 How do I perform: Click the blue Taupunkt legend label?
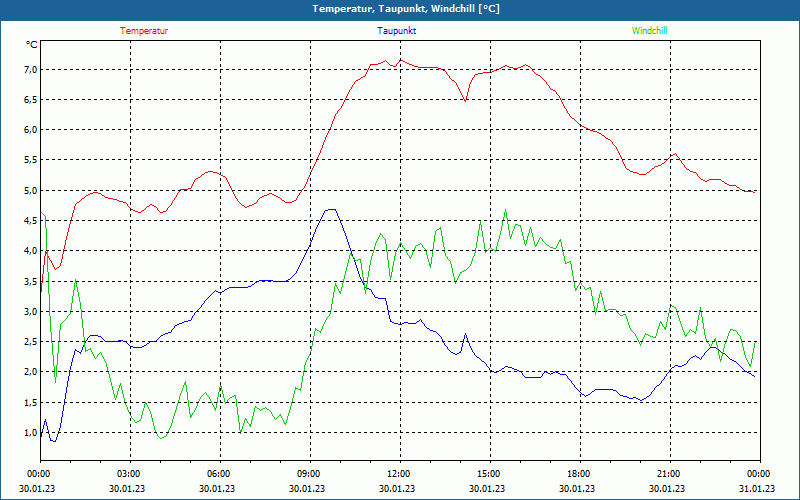point(396,31)
